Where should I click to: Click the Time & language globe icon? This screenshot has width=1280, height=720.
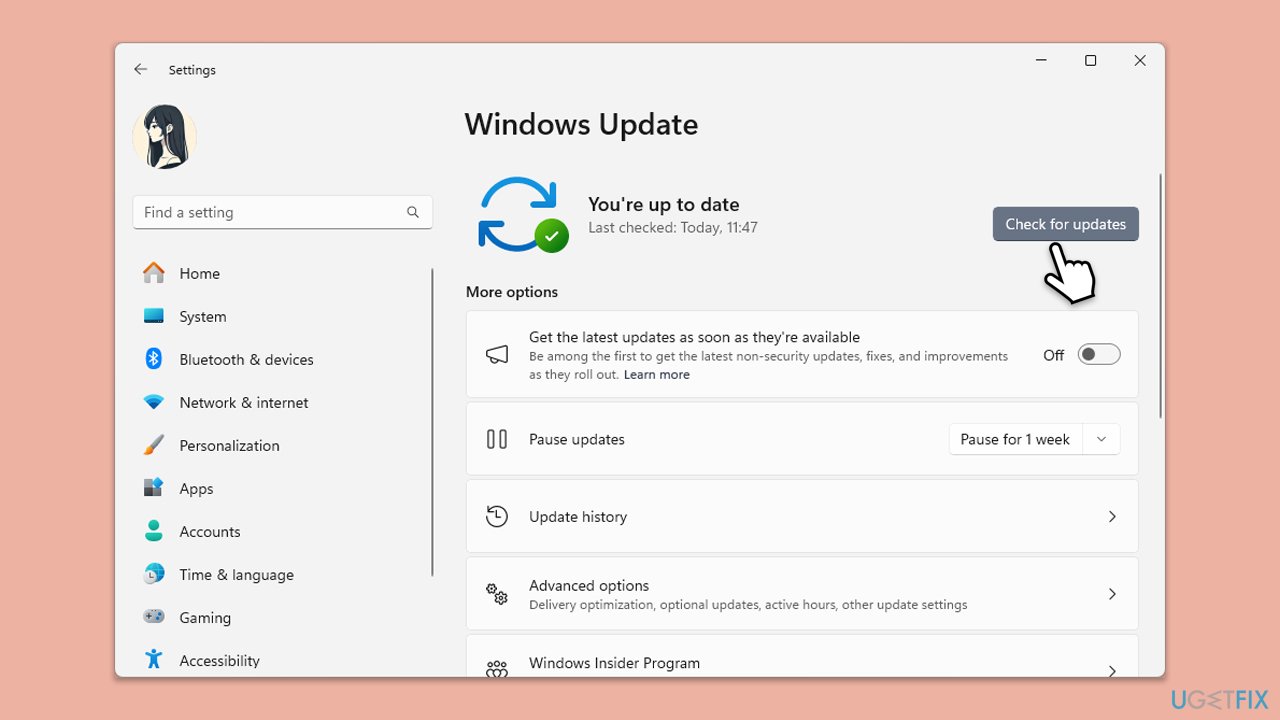click(x=154, y=574)
